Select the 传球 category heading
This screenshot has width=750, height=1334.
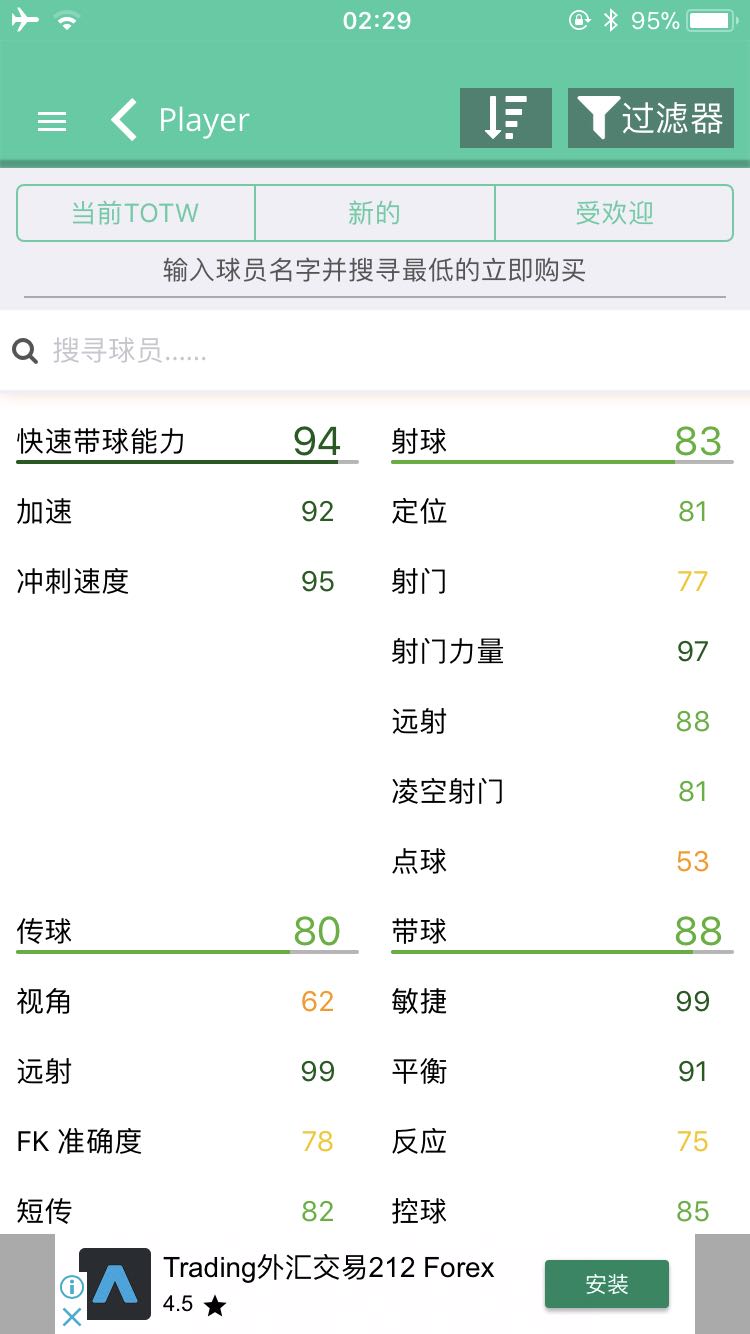pyautogui.click(x=45, y=931)
